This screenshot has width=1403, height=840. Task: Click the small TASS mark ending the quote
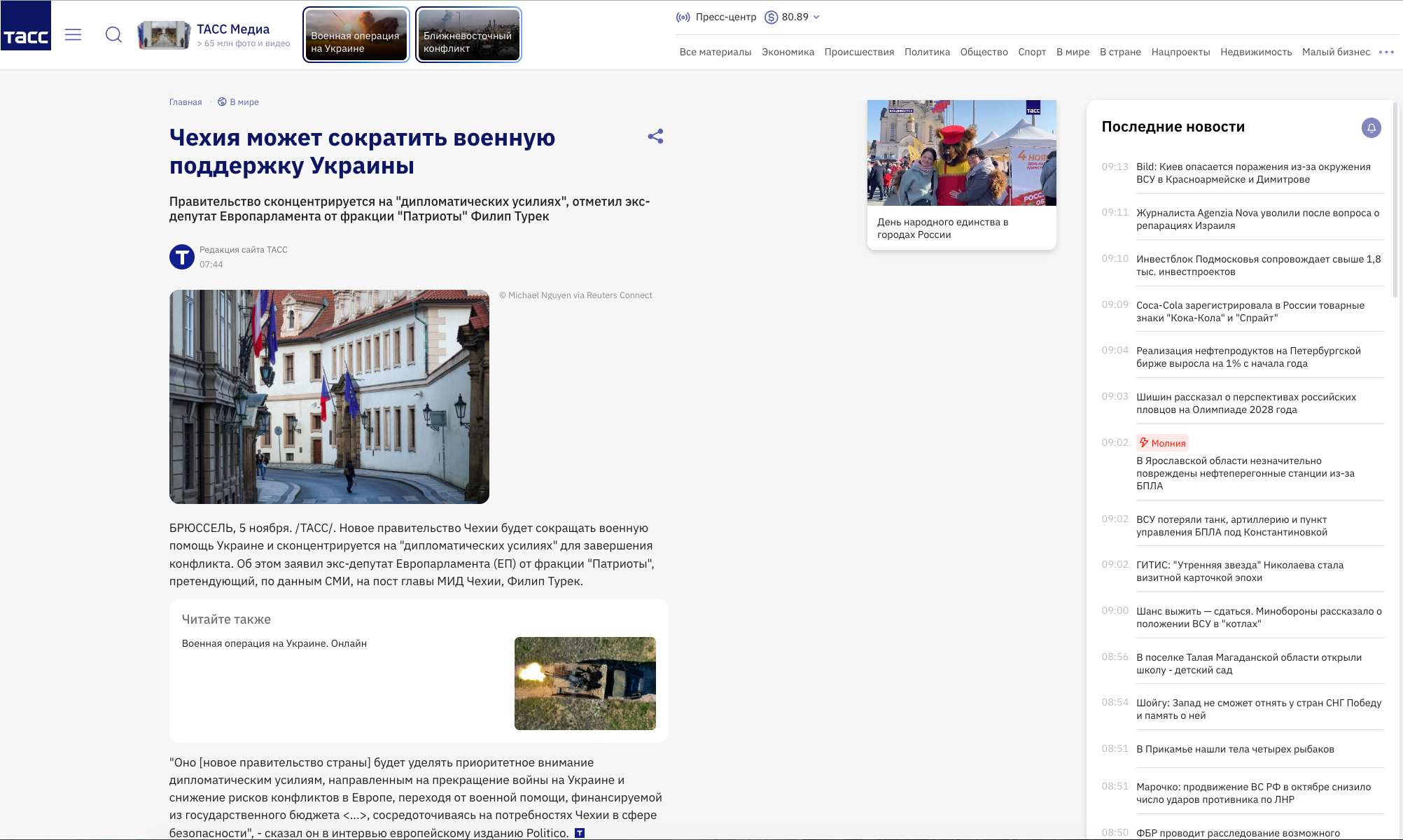[580, 833]
